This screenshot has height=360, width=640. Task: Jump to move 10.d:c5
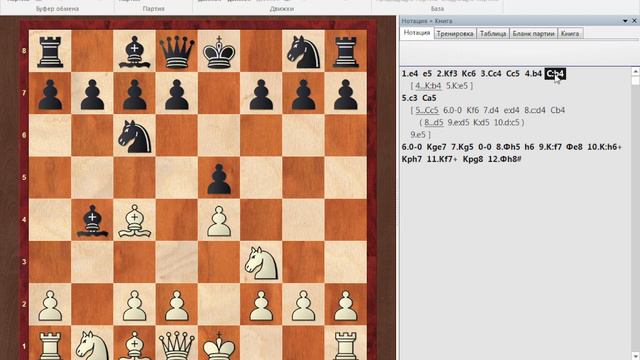507,122
